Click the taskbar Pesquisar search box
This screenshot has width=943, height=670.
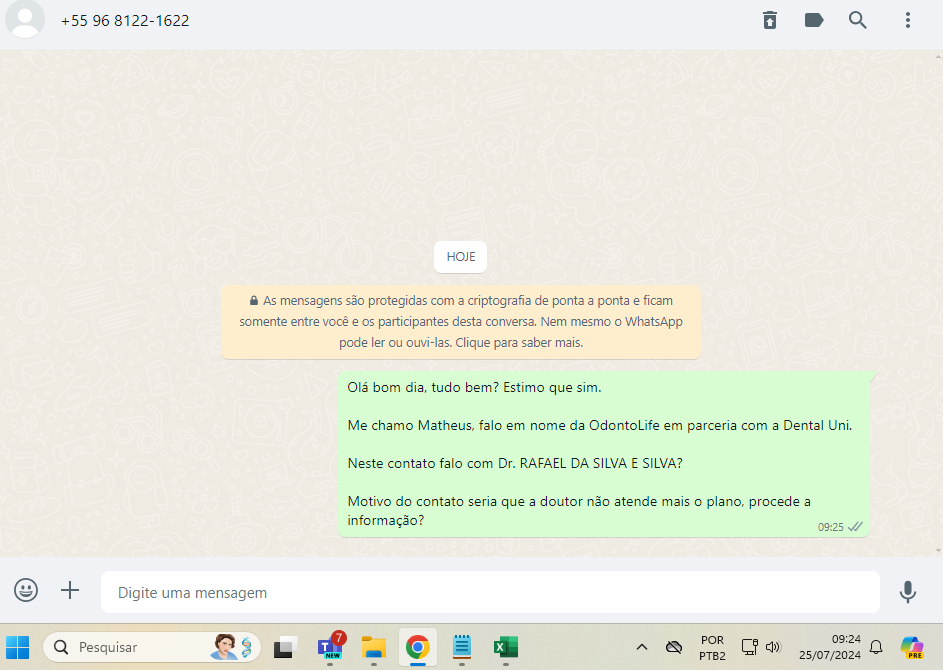152,647
